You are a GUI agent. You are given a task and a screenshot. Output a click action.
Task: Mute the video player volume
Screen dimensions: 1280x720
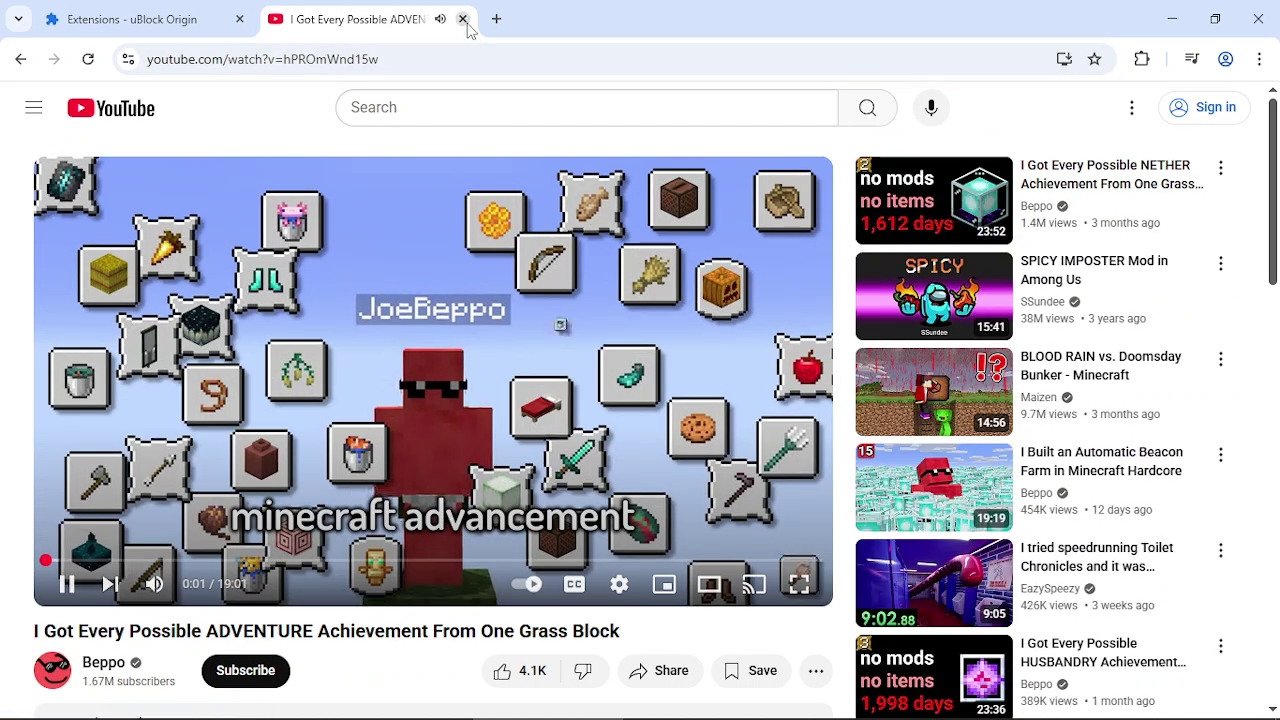pos(154,585)
